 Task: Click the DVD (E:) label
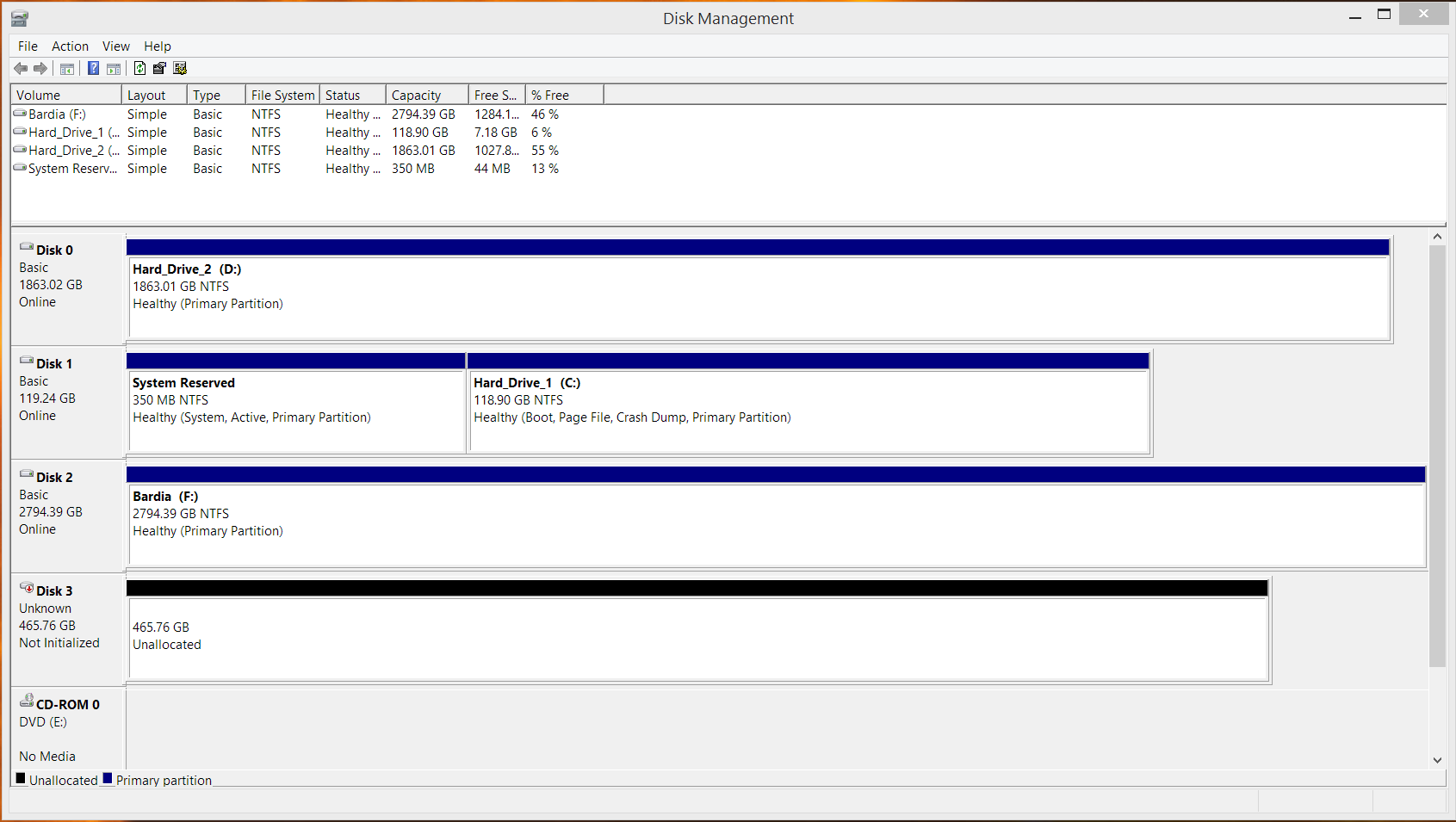pos(43,722)
